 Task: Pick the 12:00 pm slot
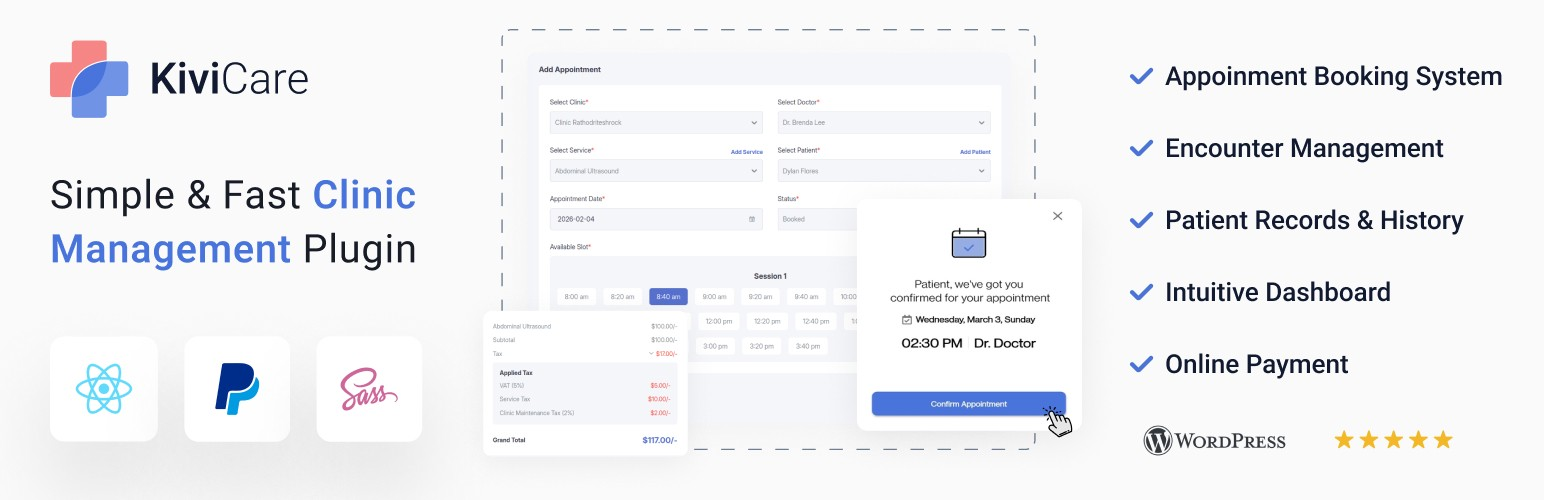tap(717, 321)
